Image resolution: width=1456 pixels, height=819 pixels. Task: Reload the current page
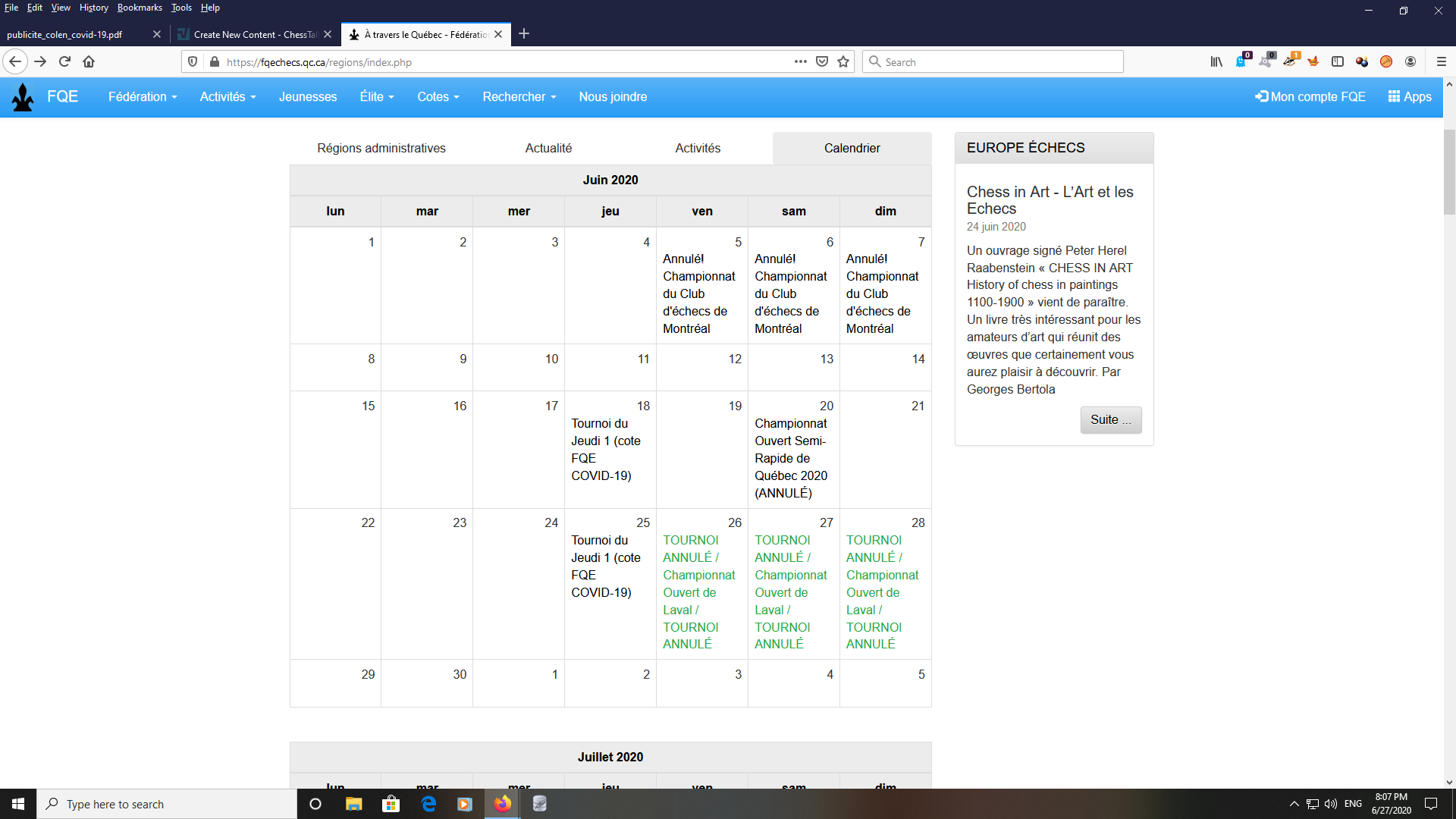[x=64, y=62]
